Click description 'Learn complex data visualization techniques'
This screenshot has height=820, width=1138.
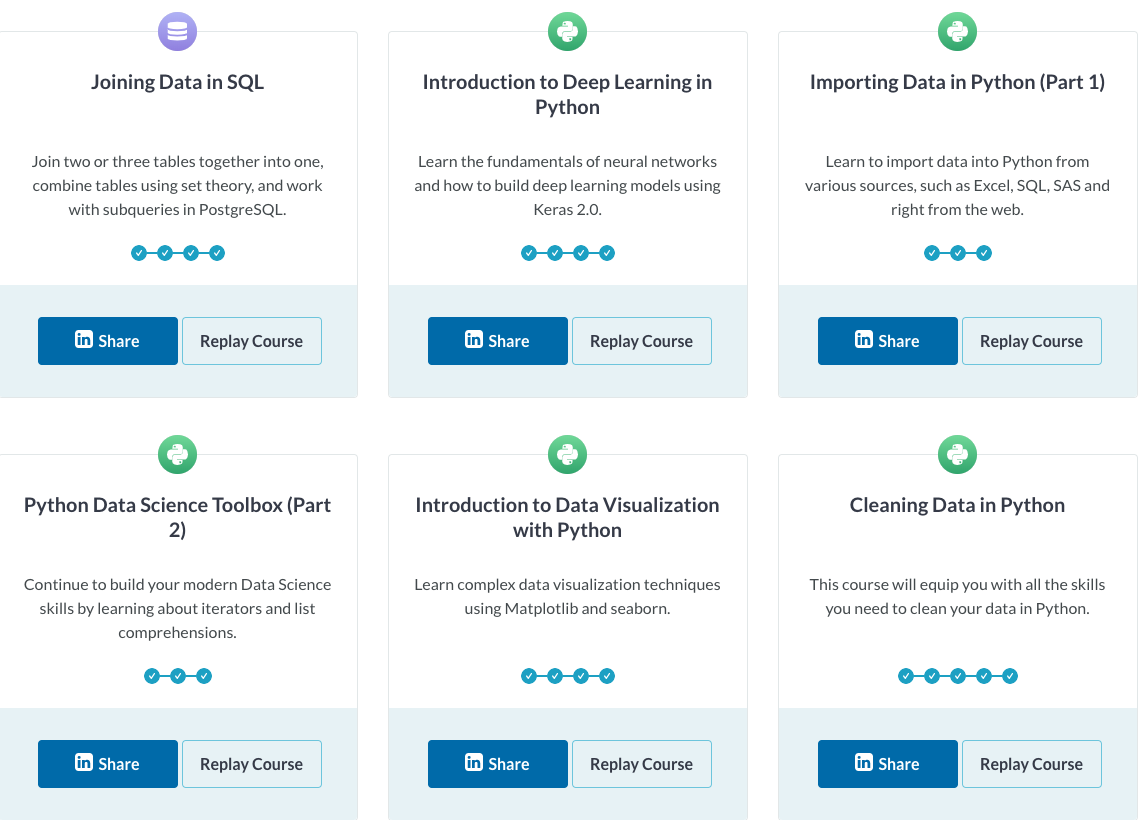click(x=567, y=596)
